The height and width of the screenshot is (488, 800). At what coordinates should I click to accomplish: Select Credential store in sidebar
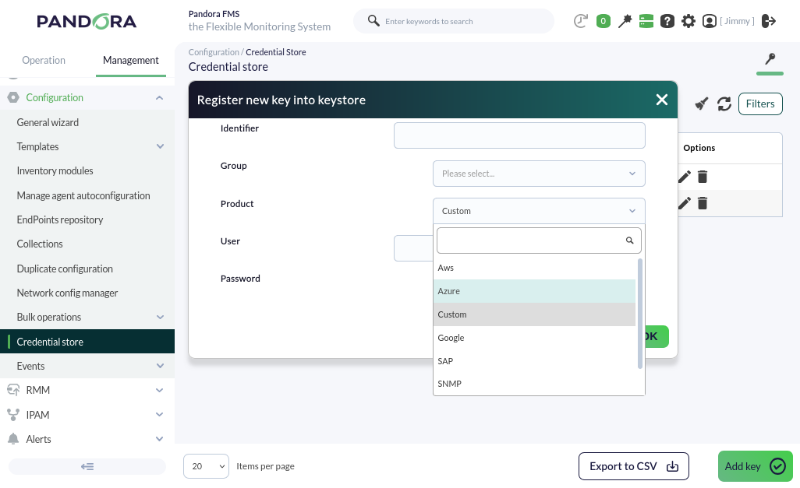[87, 341]
